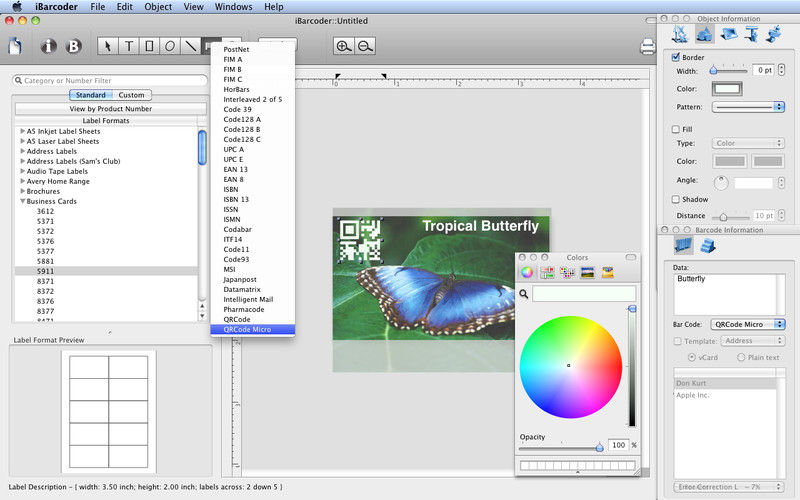Open the Template Address dropdown

click(753, 340)
